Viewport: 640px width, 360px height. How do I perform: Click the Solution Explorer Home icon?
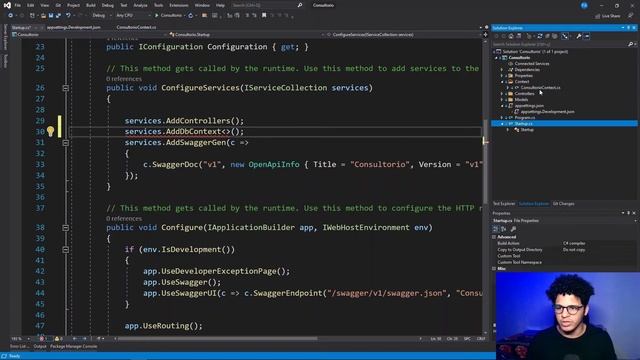511,36
